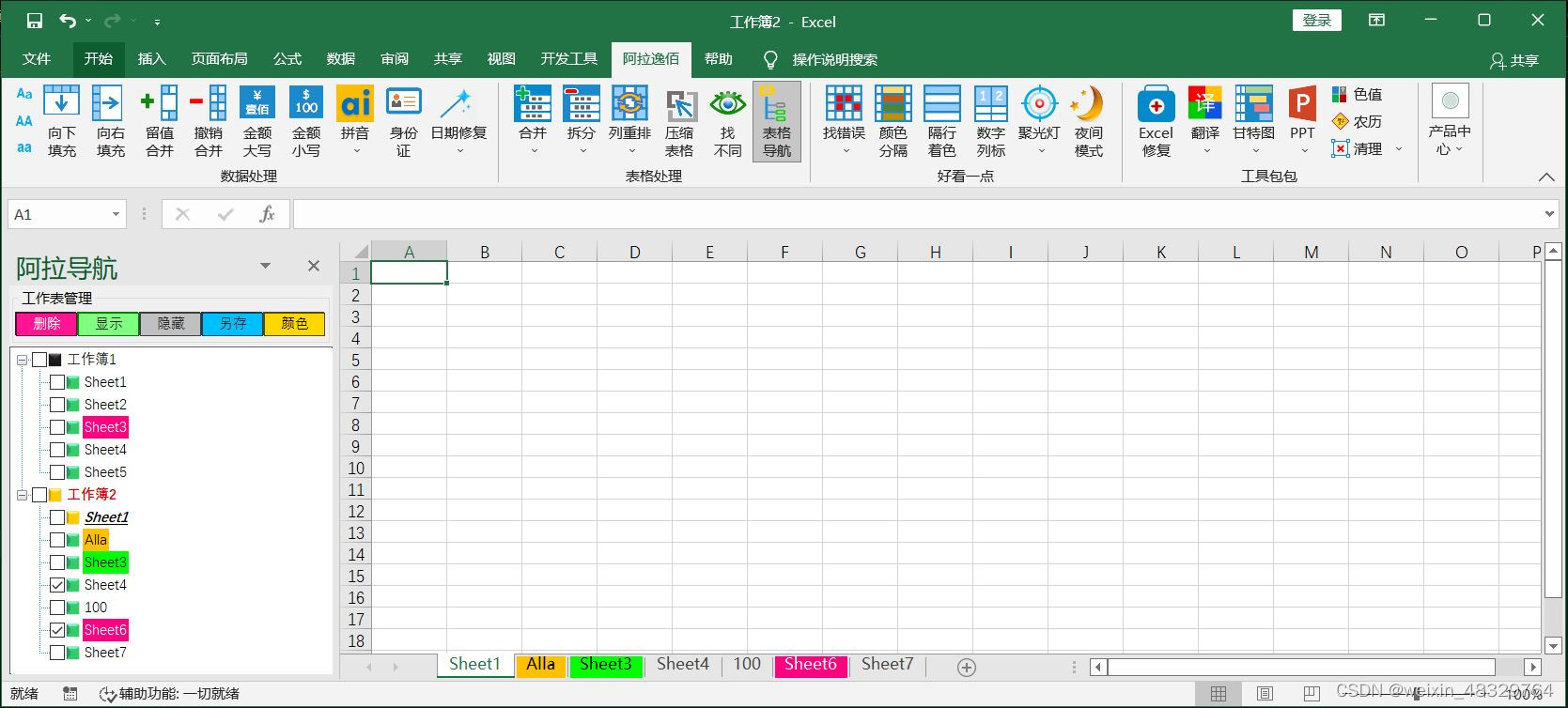1568x708 pixels.
Task: Select the Sheet3 green worksheet tab
Action: (x=606, y=665)
